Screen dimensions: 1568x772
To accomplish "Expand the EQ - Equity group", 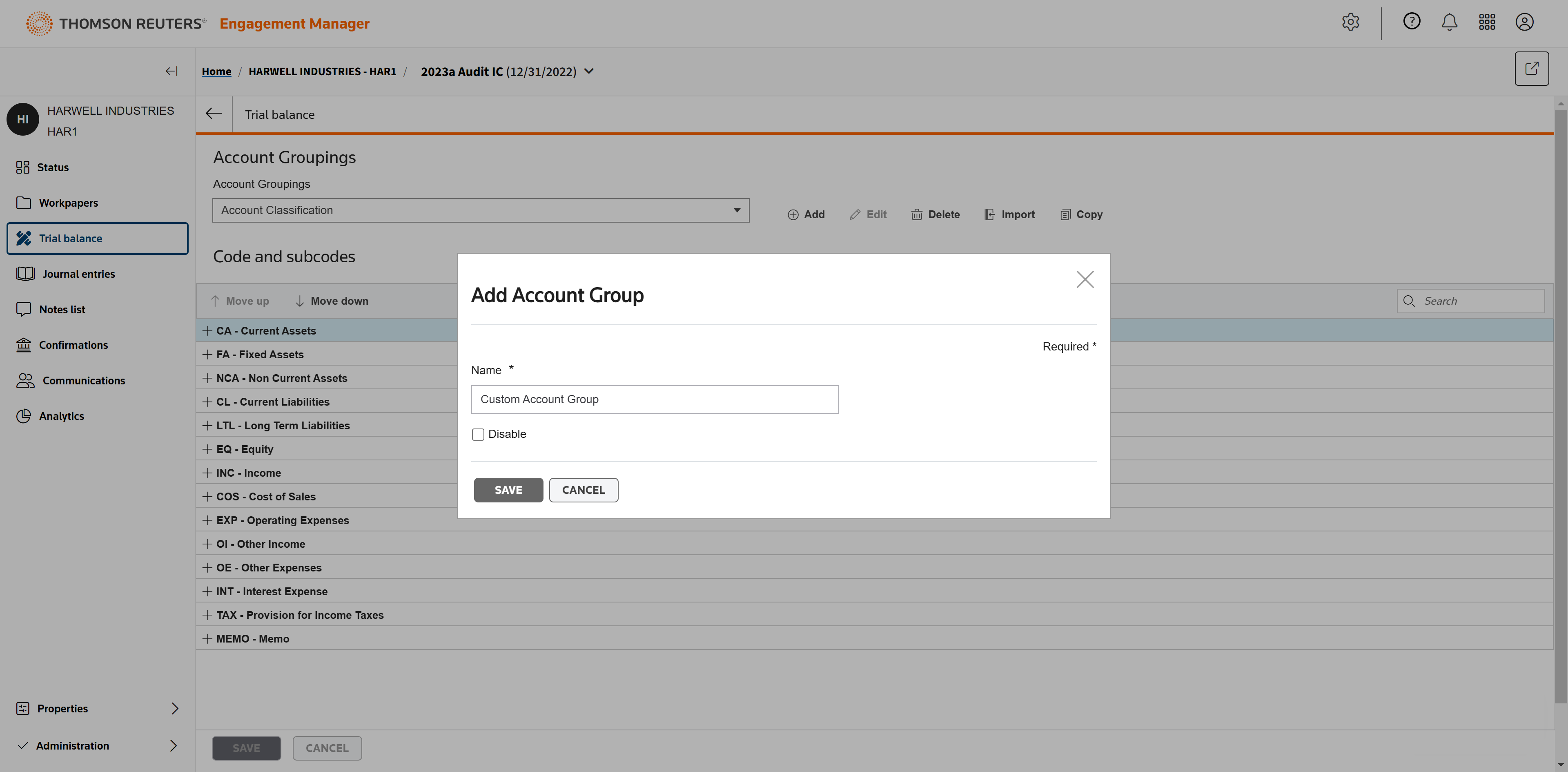I will pos(207,449).
